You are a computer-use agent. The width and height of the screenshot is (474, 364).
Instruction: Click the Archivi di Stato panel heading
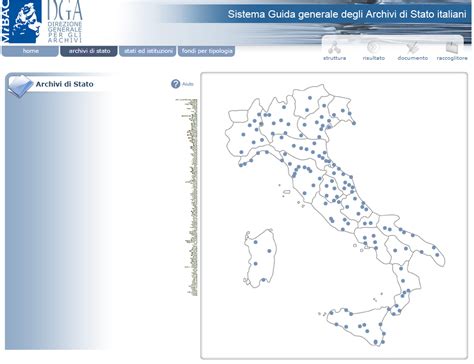click(x=64, y=84)
